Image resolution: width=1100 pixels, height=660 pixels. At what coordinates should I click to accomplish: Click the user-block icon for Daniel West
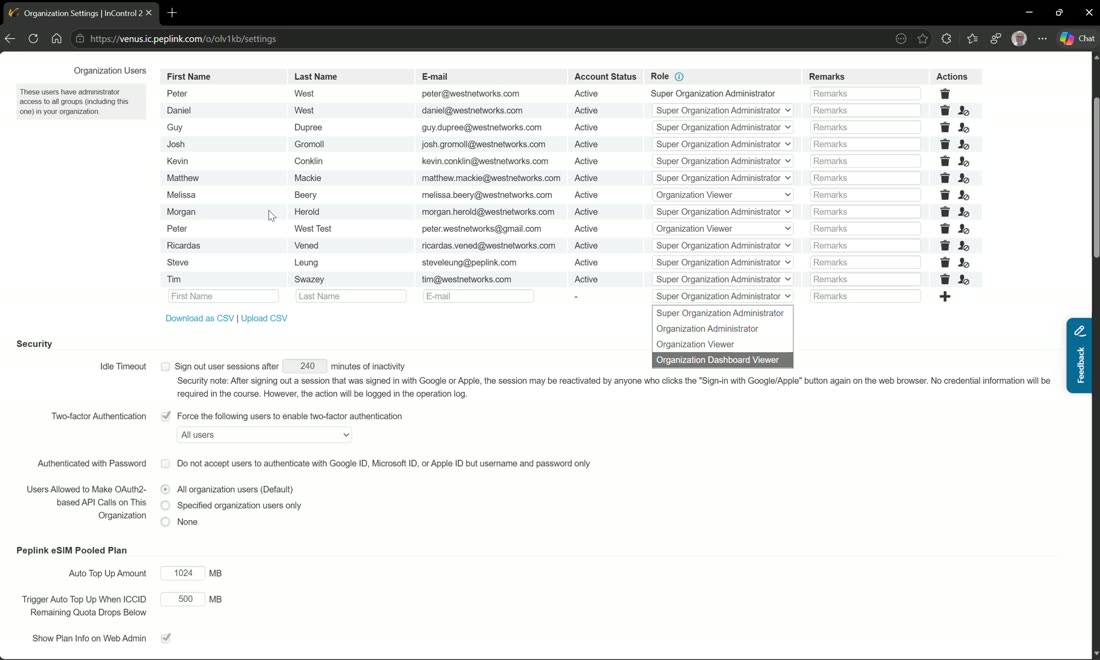[964, 111]
